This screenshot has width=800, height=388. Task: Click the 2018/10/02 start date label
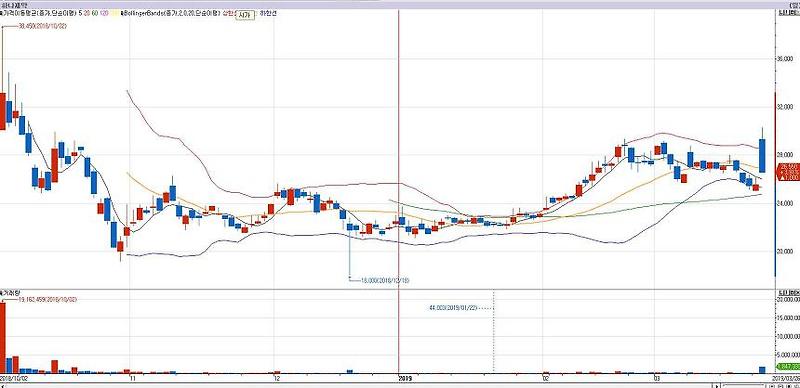tap(13, 378)
